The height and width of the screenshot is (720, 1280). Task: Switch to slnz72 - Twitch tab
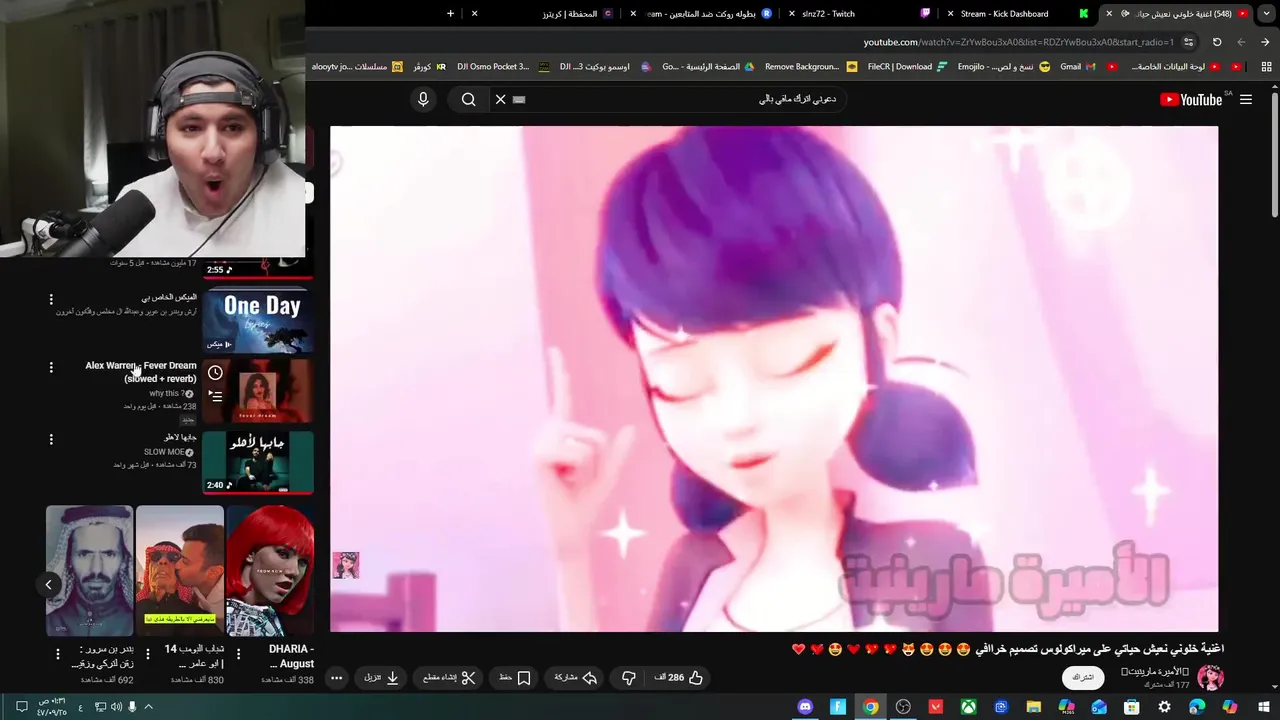pos(828,14)
